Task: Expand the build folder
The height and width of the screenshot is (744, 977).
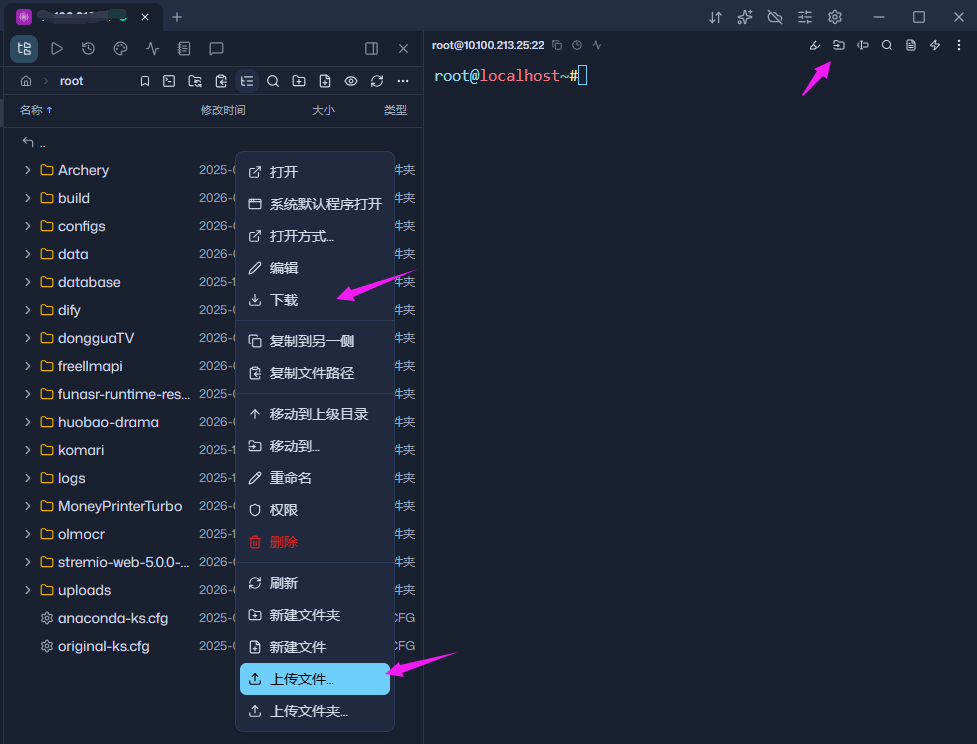Action: point(27,198)
